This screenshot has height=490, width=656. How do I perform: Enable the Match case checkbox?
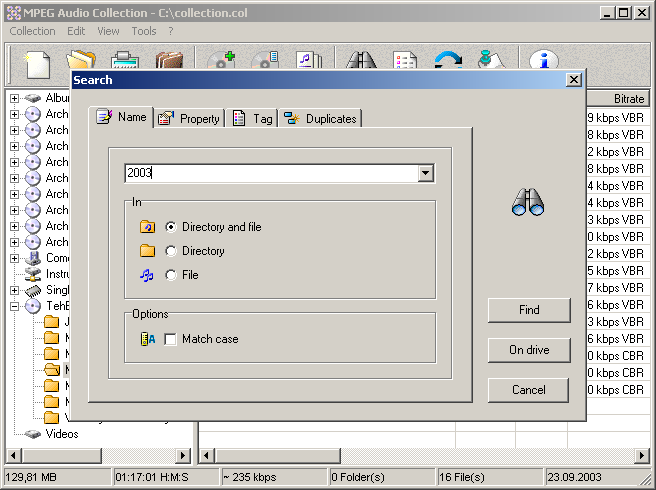point(170,339)
